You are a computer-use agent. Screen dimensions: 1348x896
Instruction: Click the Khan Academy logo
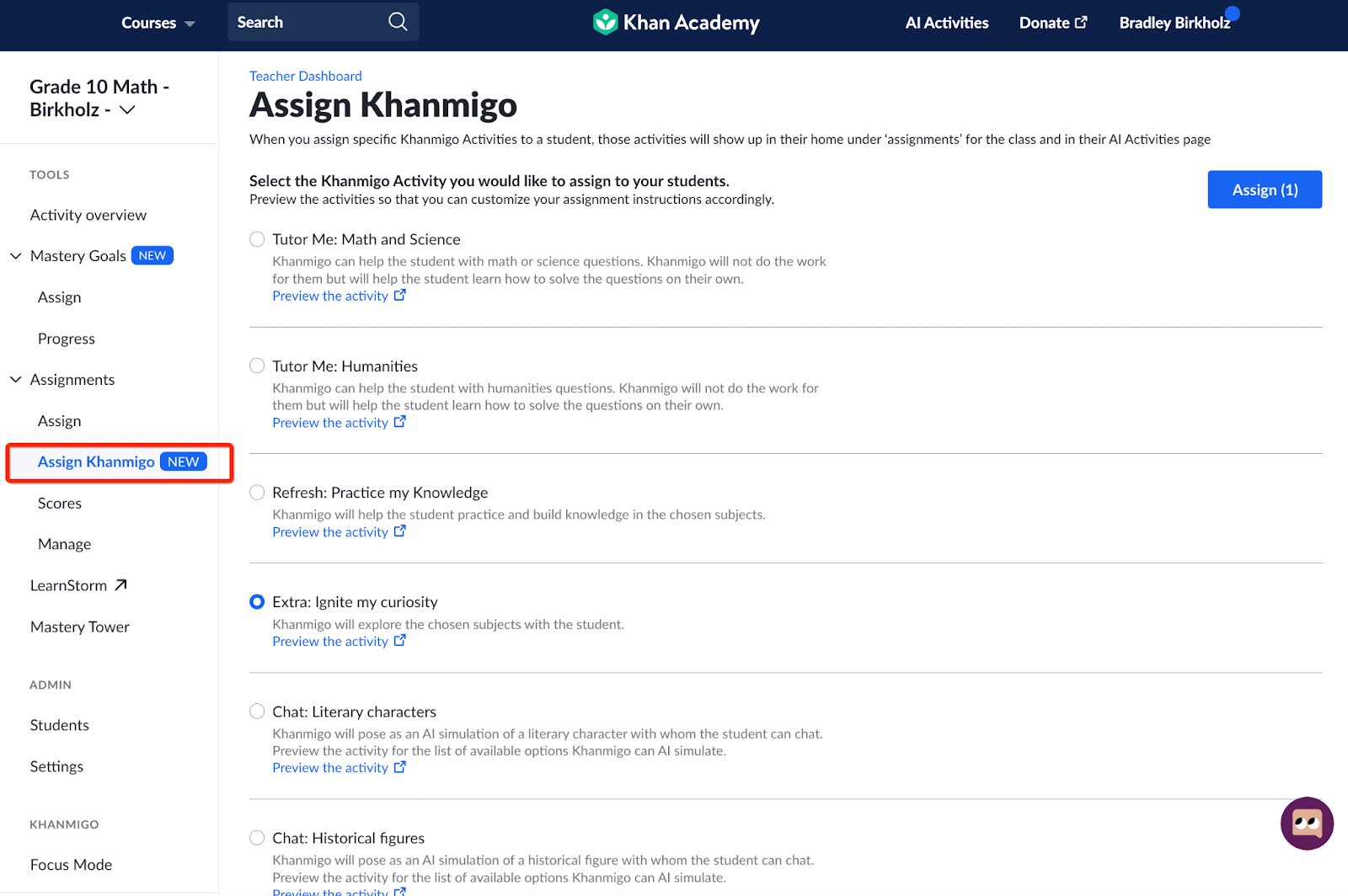[x=674, y=22]
